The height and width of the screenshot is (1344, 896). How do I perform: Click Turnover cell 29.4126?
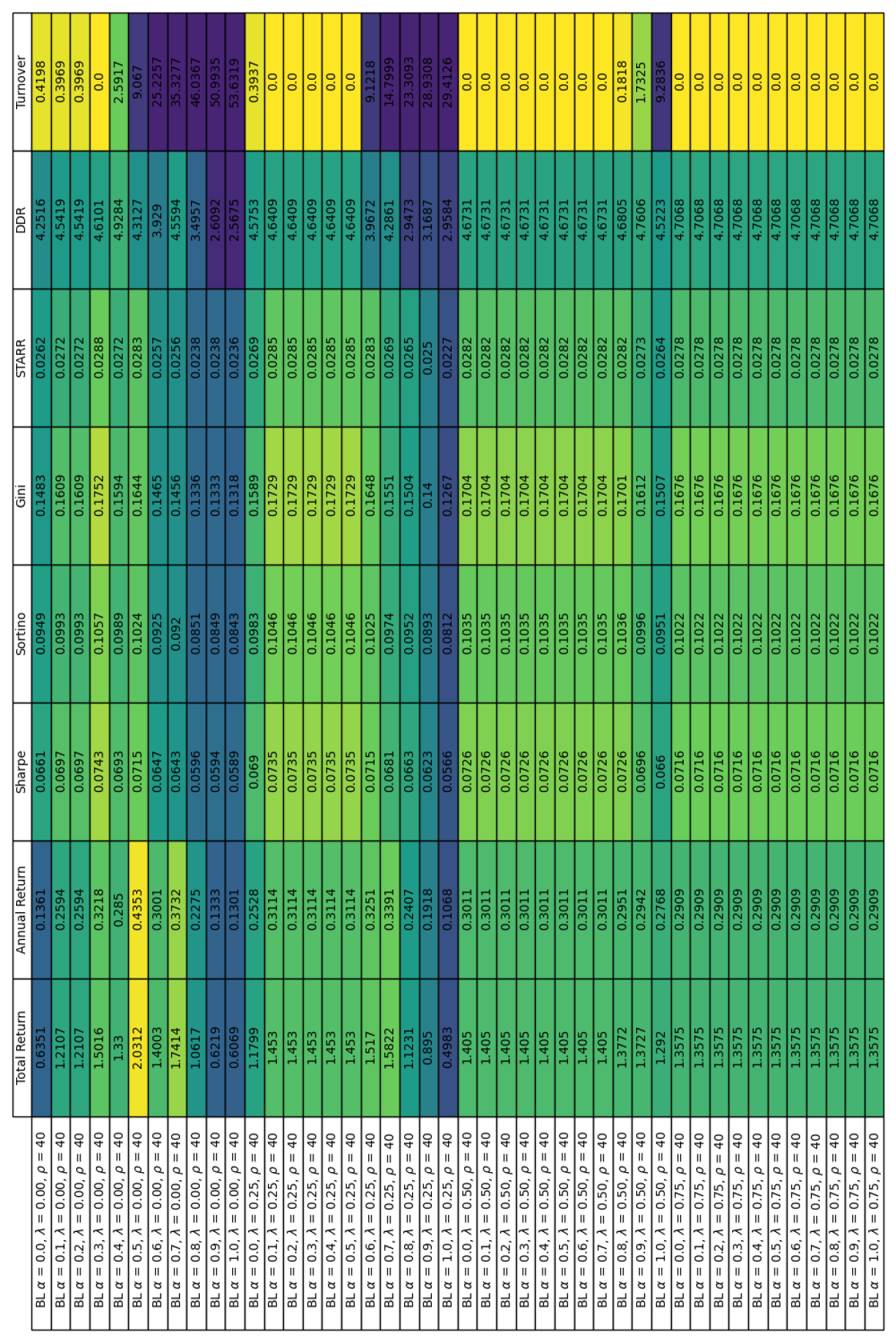[x=449, y=82]
